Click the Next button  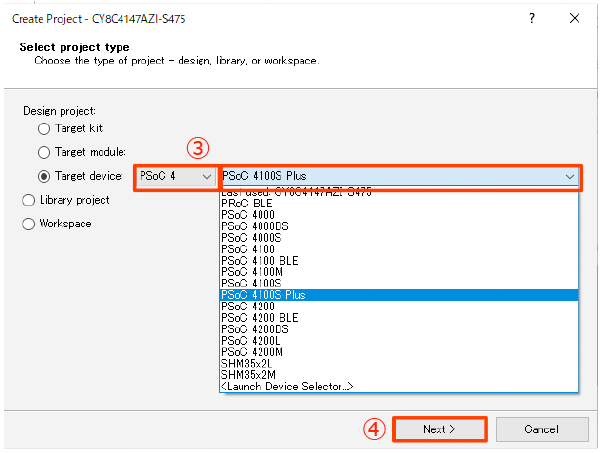click(x=440, y=429)
